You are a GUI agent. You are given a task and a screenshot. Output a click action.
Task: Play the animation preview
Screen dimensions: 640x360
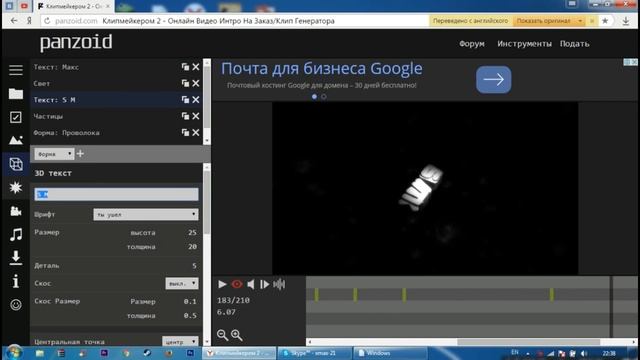click(222, 284)
